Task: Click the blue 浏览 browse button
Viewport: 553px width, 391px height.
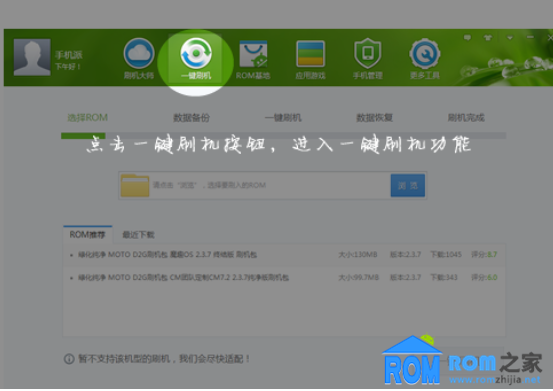Action: point(408,185)
